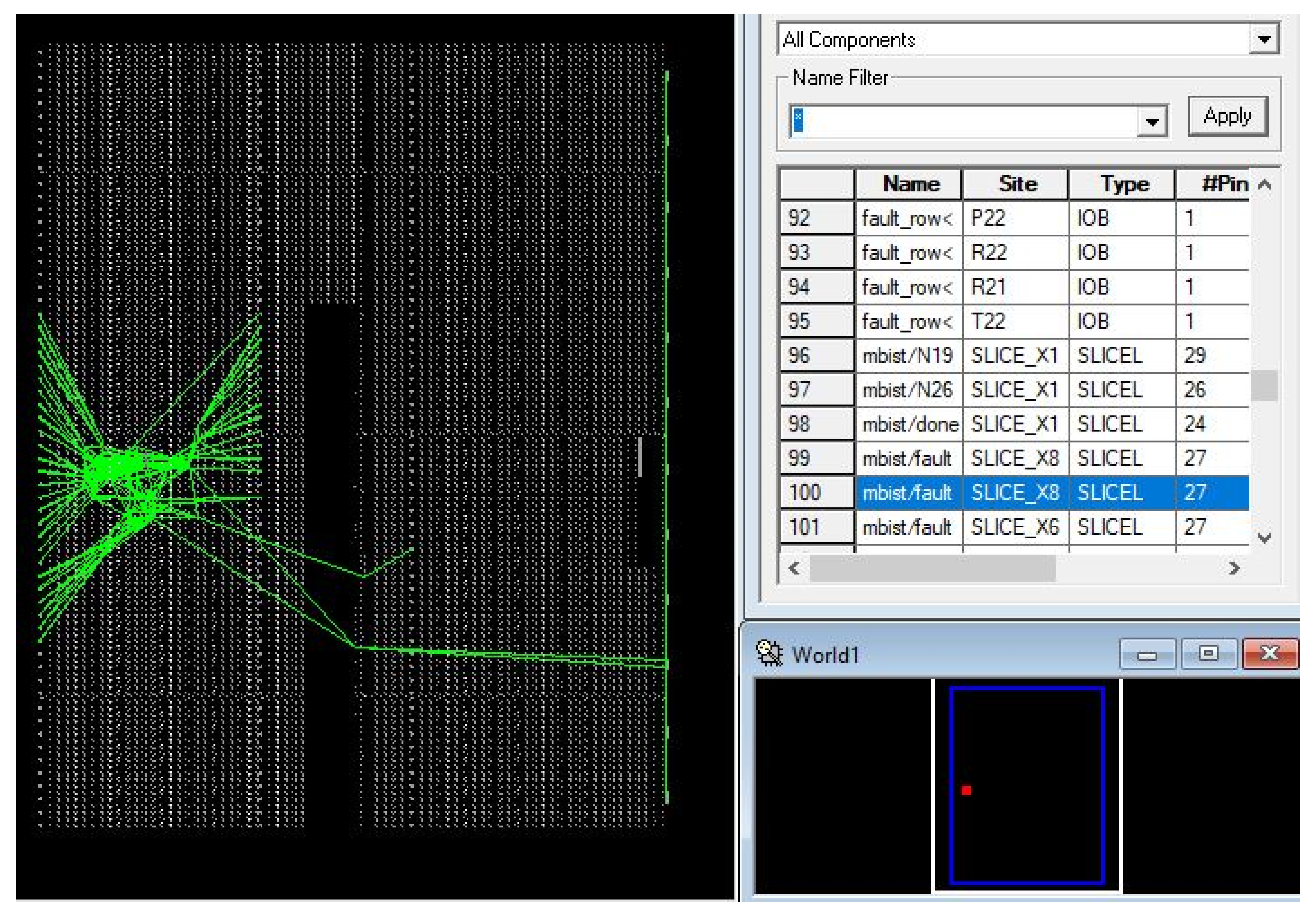The height and width of the screenshot is (913, 1316).
Task: Close the World1 window
Action: point(1270,655)
